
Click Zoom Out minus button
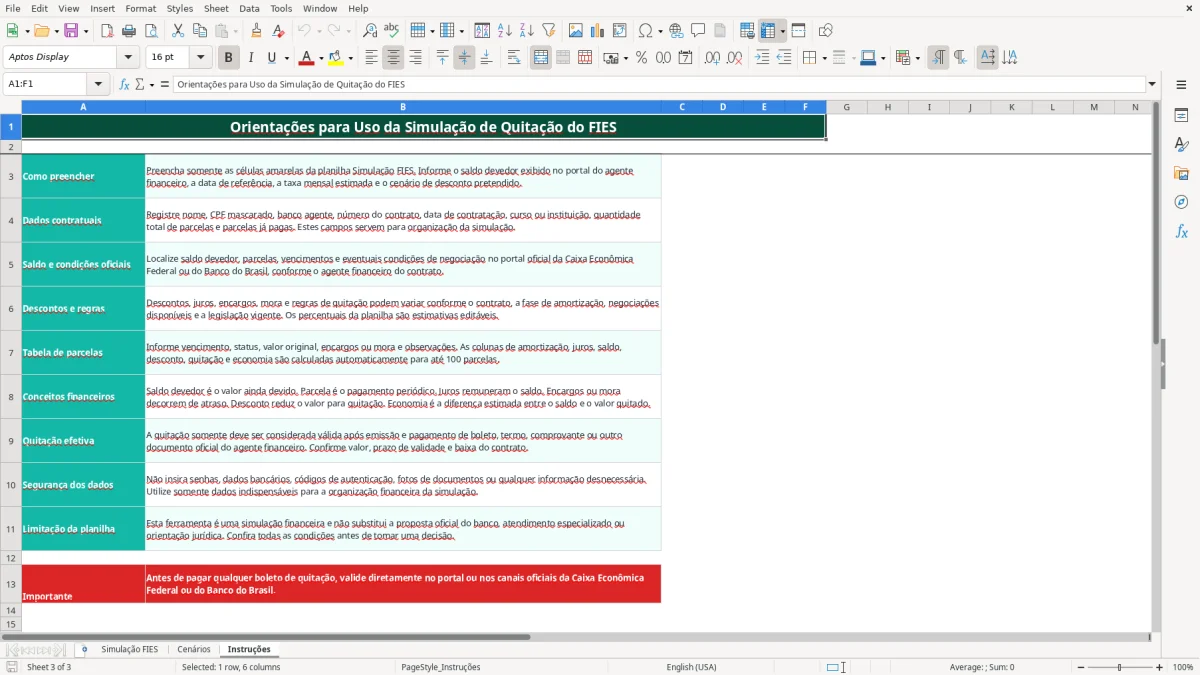(x=1079, y=667)
